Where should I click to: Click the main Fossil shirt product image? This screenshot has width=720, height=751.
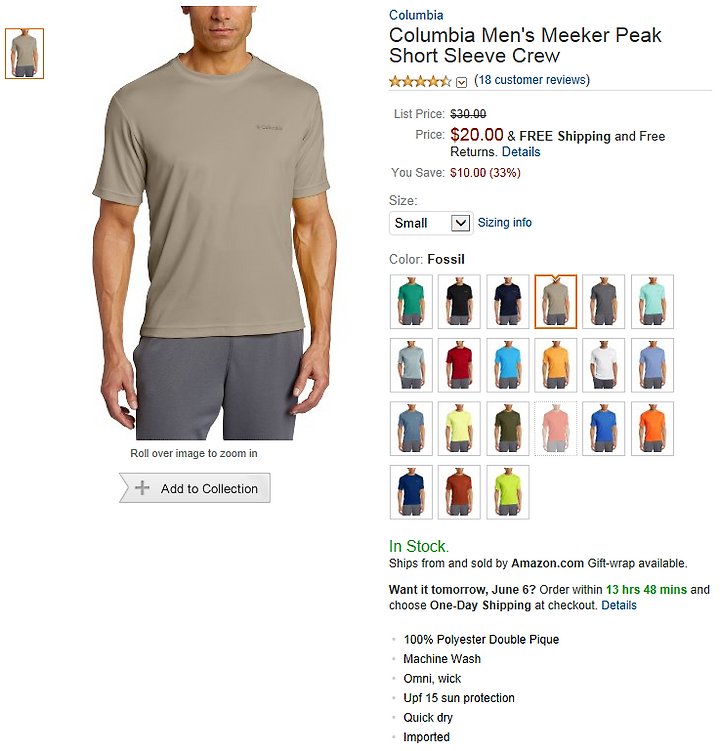215,223
